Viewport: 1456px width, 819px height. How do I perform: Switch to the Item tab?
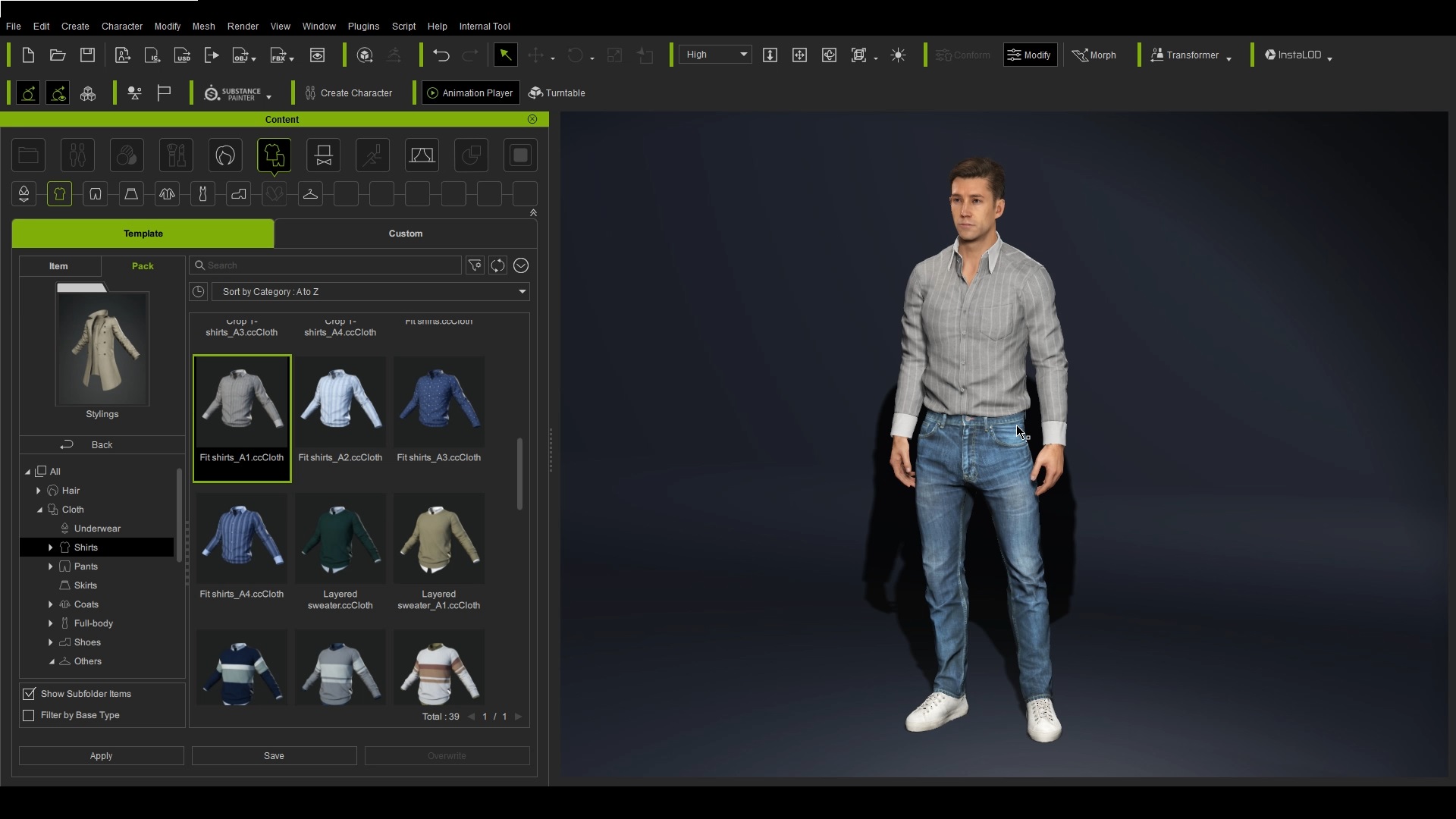pos(59,266)
